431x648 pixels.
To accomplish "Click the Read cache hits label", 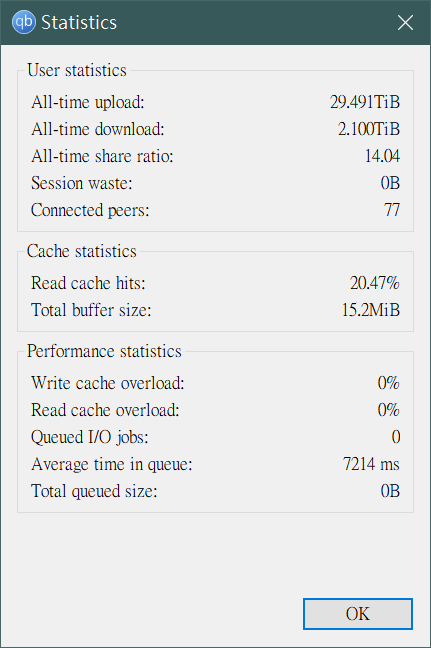I will tap(88, 283).
